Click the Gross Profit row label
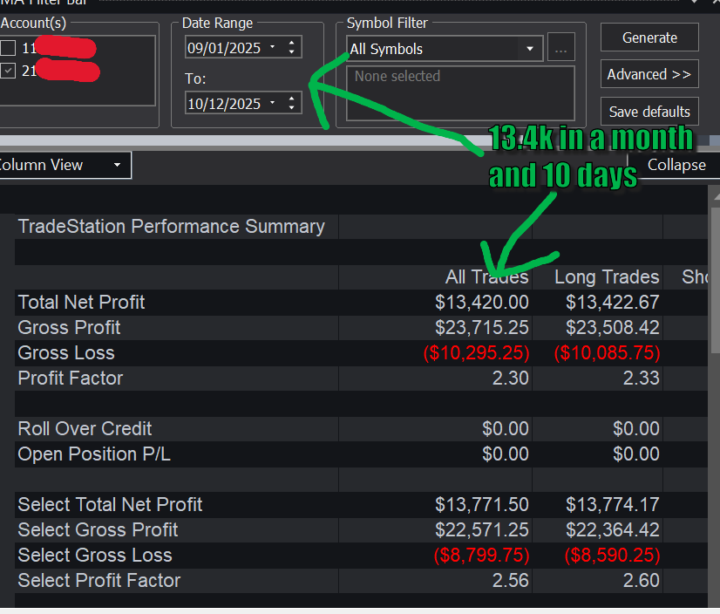 tap(69, 327)
